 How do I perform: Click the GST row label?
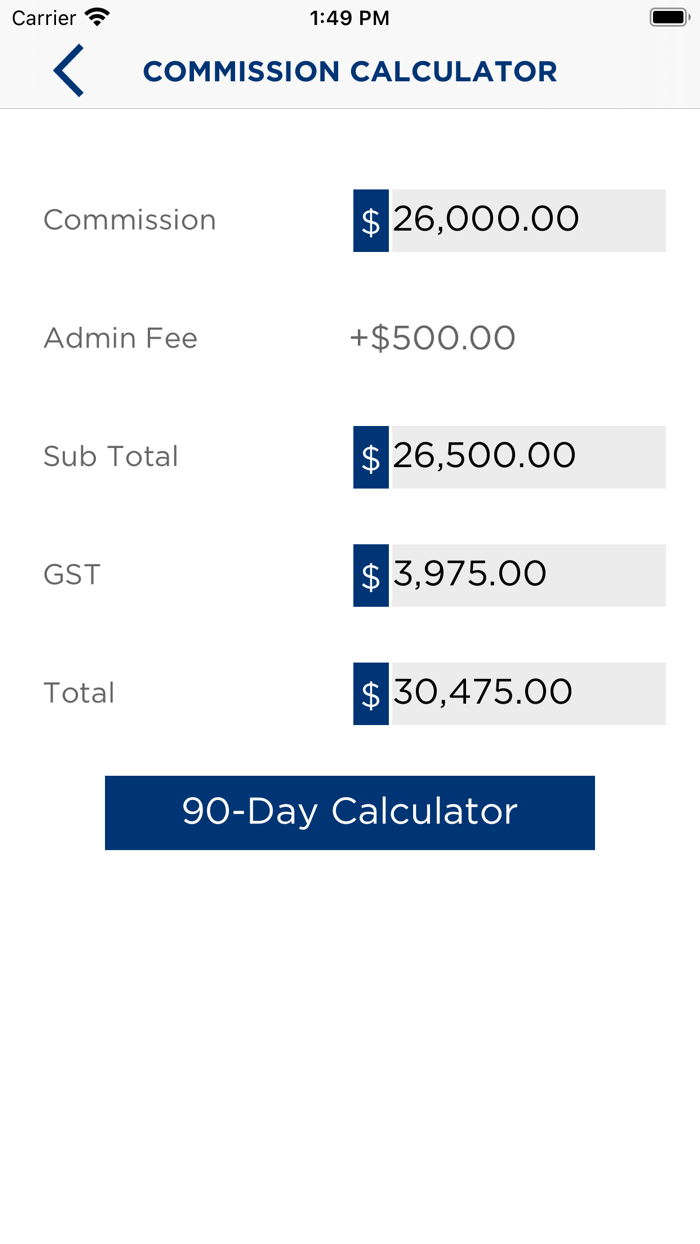[x=70, y=575]
